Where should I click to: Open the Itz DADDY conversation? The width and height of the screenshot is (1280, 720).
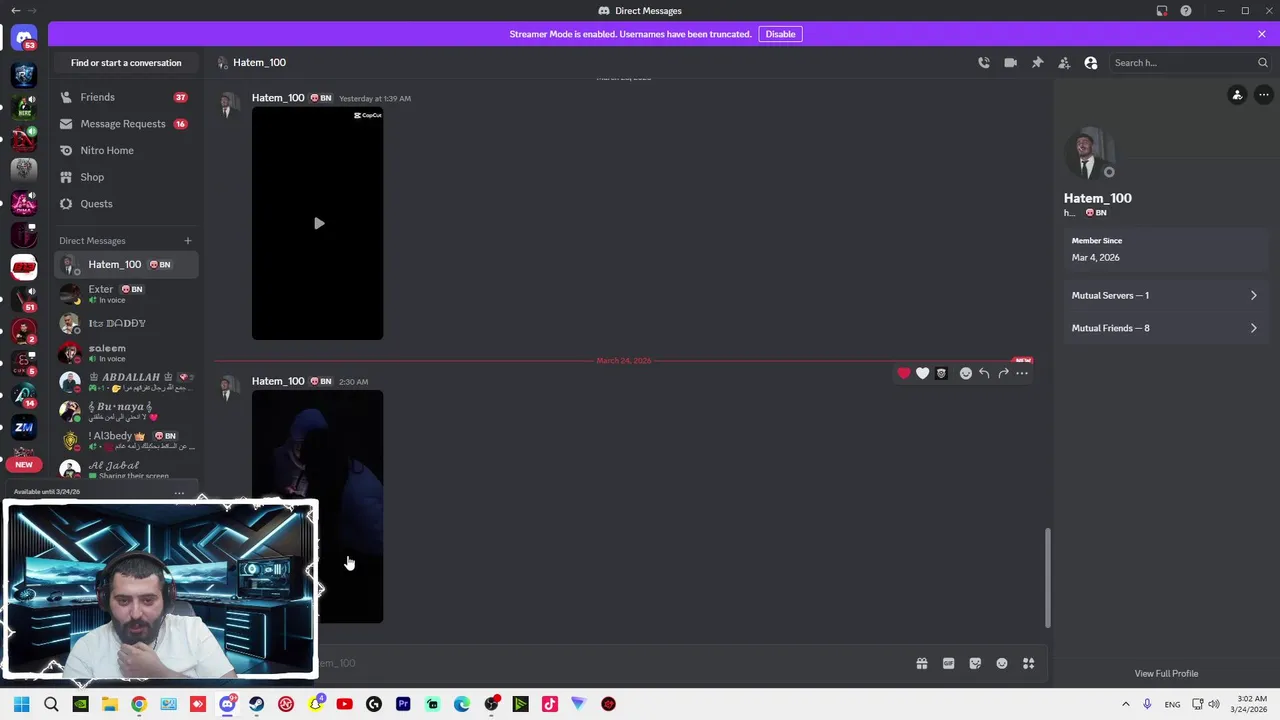(125, 323)
